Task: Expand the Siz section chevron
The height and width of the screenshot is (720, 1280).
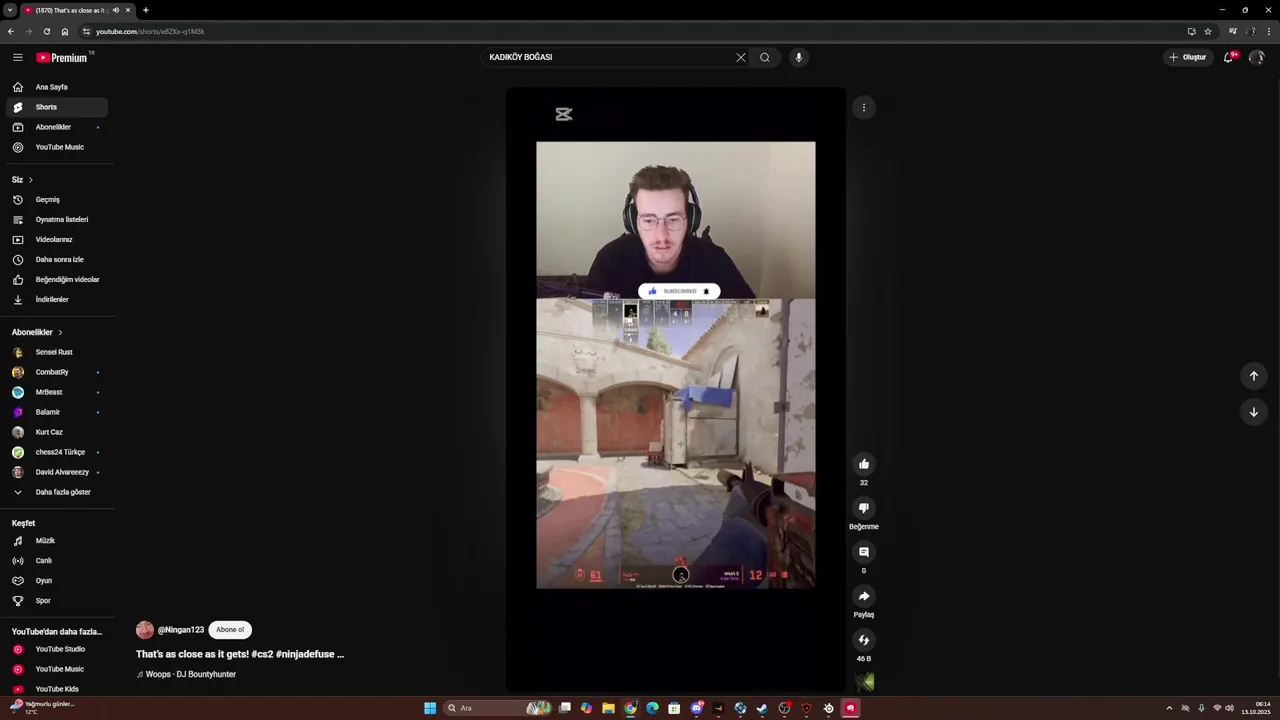Action: tap(31, 180)
